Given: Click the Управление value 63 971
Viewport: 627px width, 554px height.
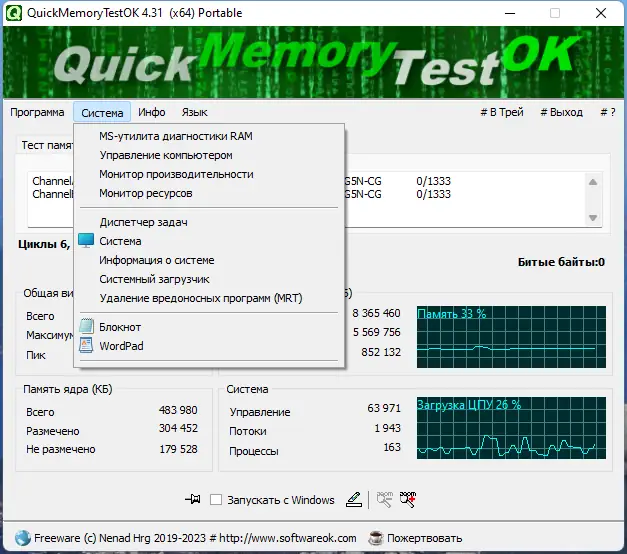Looking at the screenshot, I should coord(384,408).
